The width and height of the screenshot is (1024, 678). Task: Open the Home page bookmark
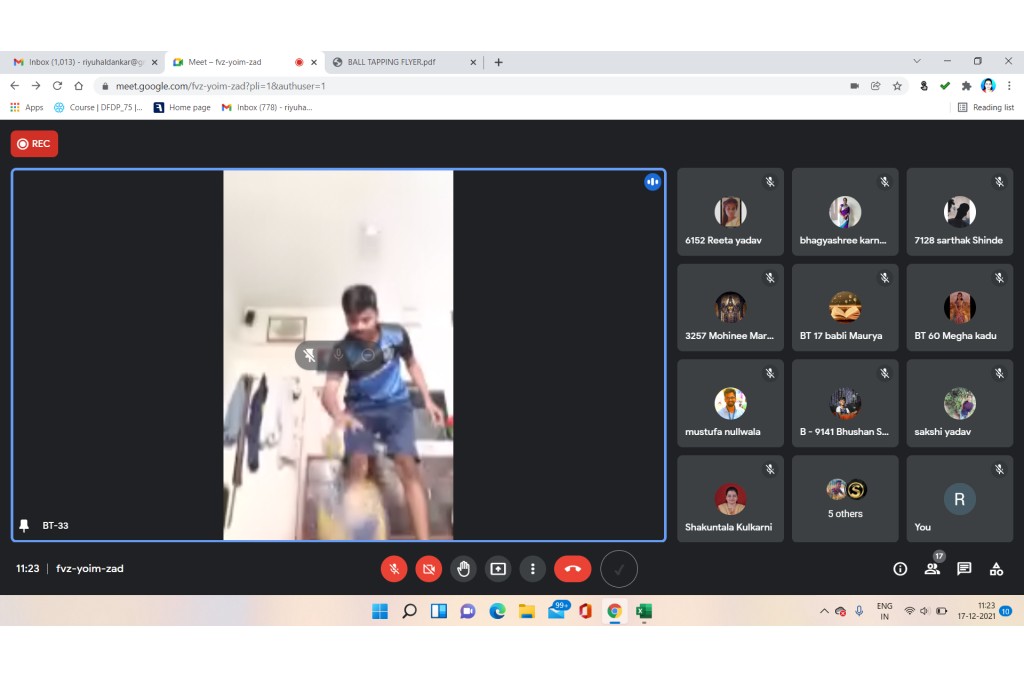(182, 107)
